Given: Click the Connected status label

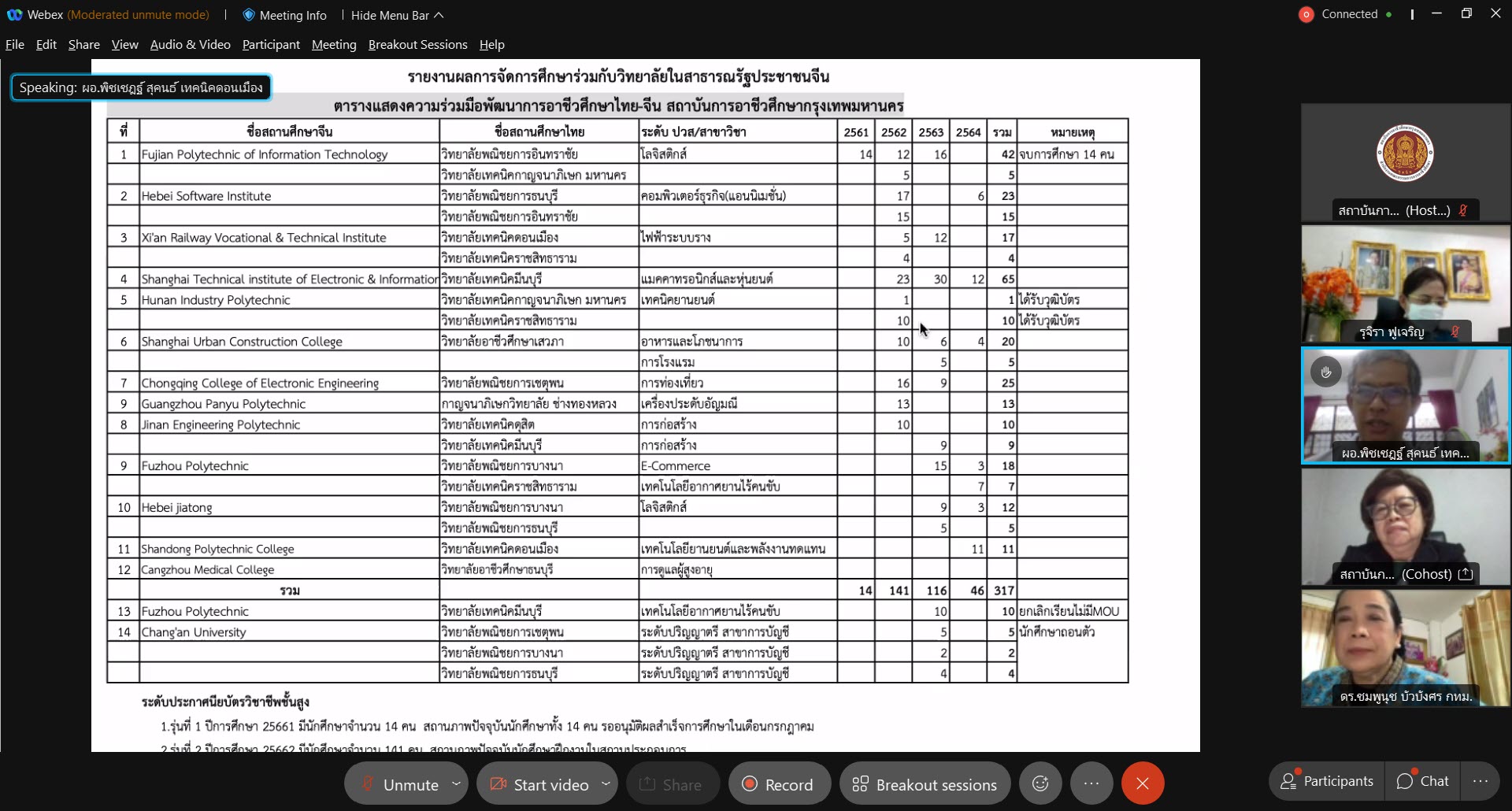Looking at the screenshot, I should tap(1350, 14).
